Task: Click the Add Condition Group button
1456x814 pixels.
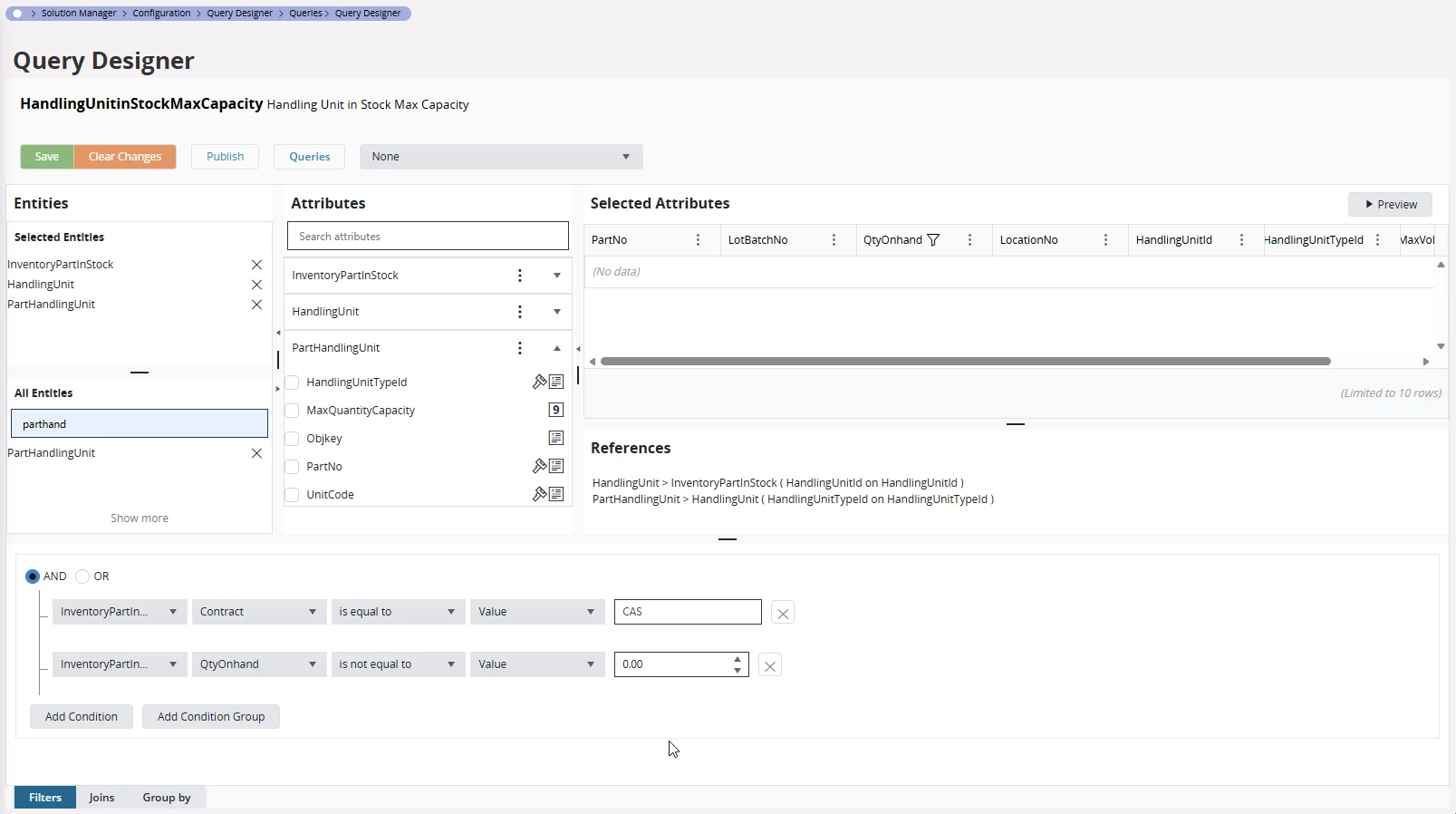Action: (x=211, y=717)
